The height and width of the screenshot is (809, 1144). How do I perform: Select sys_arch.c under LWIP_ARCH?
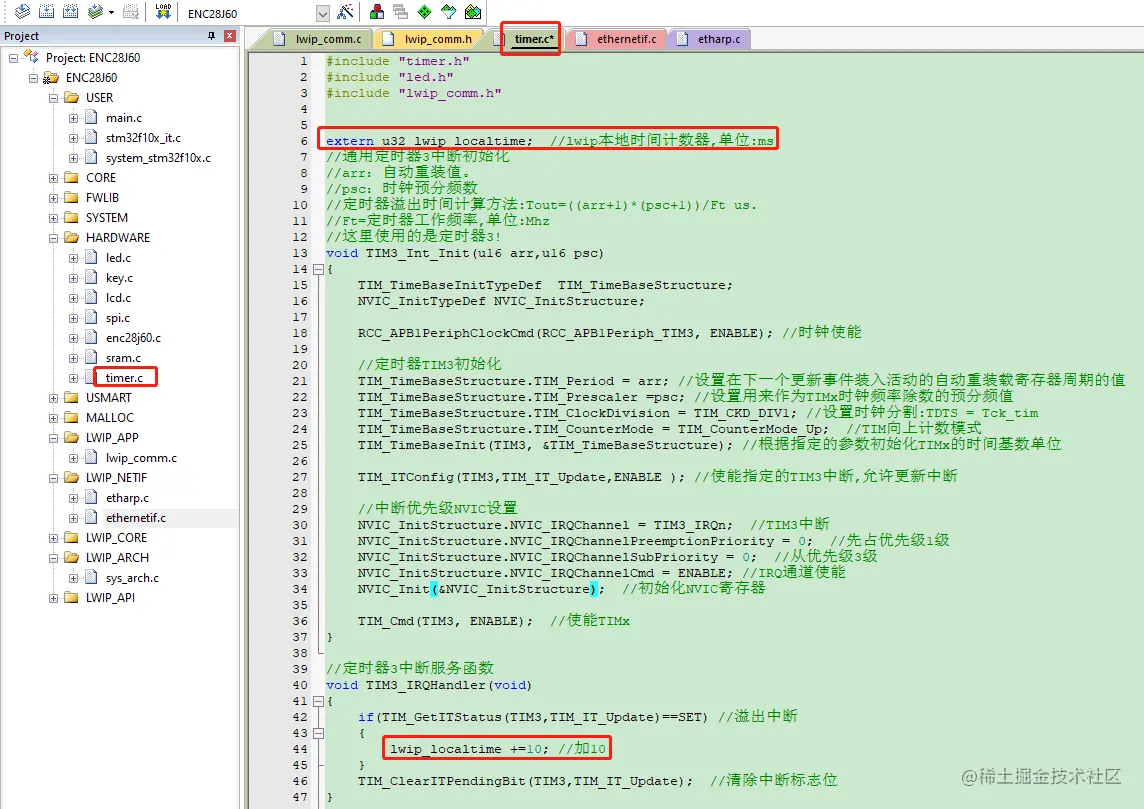coord(132,578)
